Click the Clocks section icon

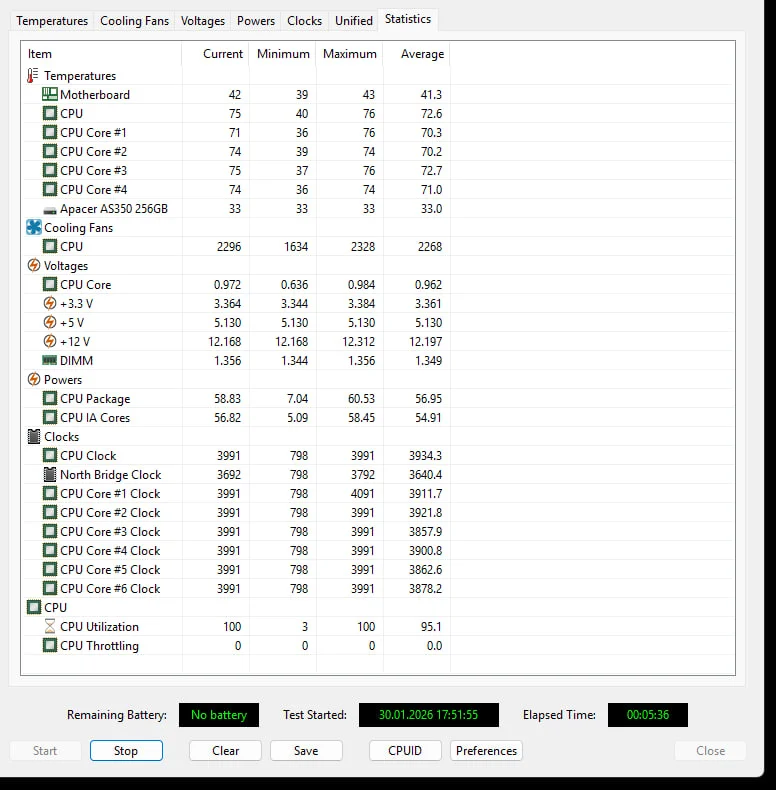(x=33, y=437)
